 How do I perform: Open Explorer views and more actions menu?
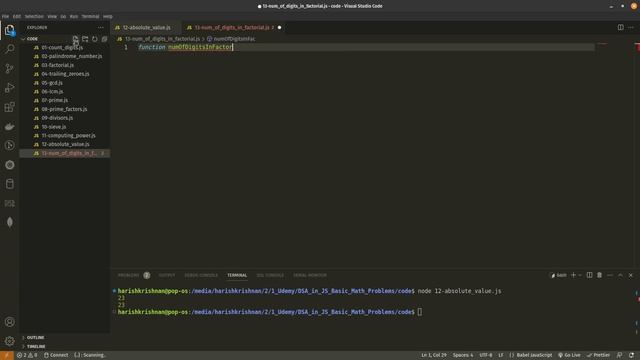(x=101, y=27)
